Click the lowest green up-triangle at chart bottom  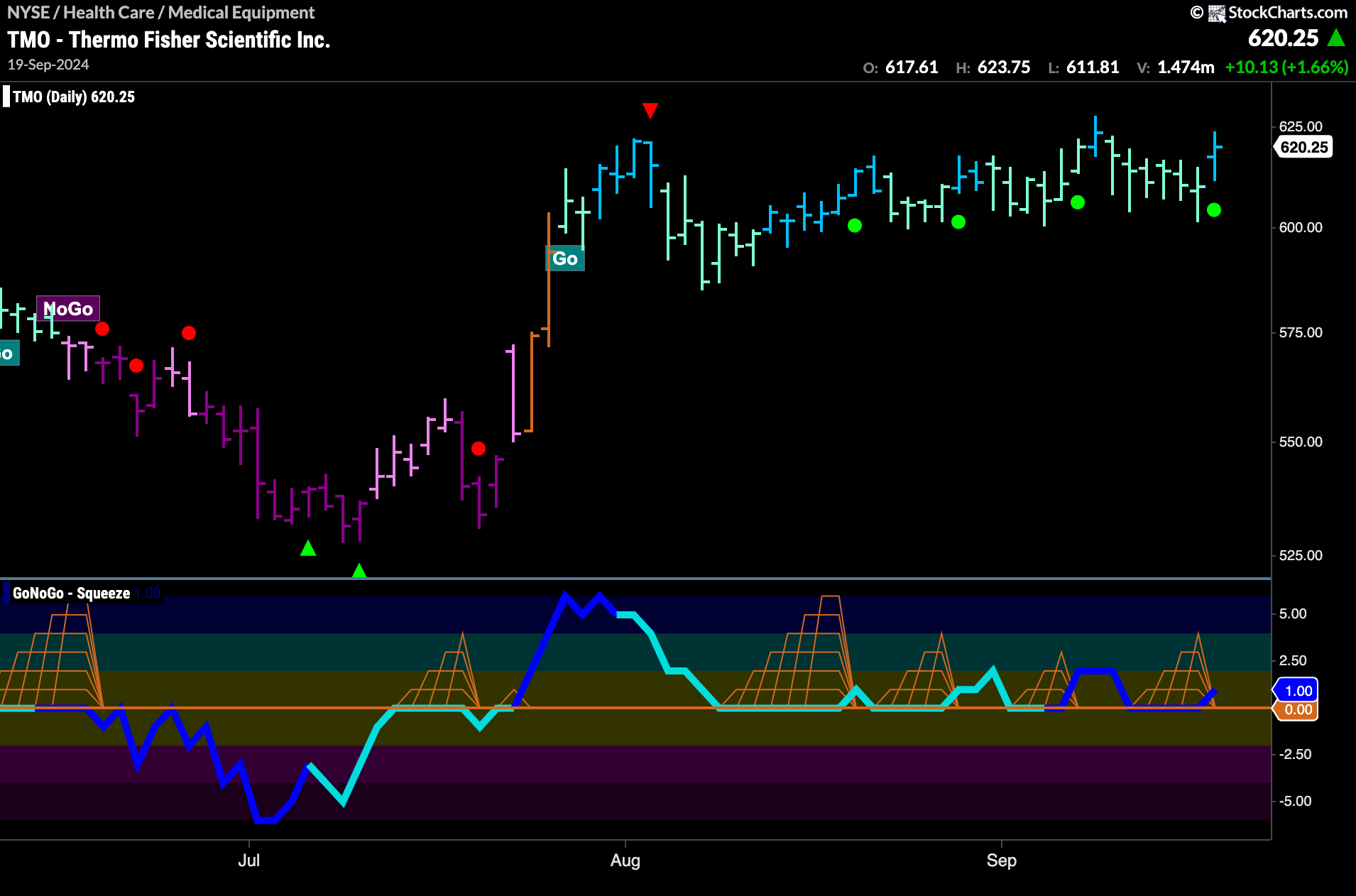tap(359, 570)
